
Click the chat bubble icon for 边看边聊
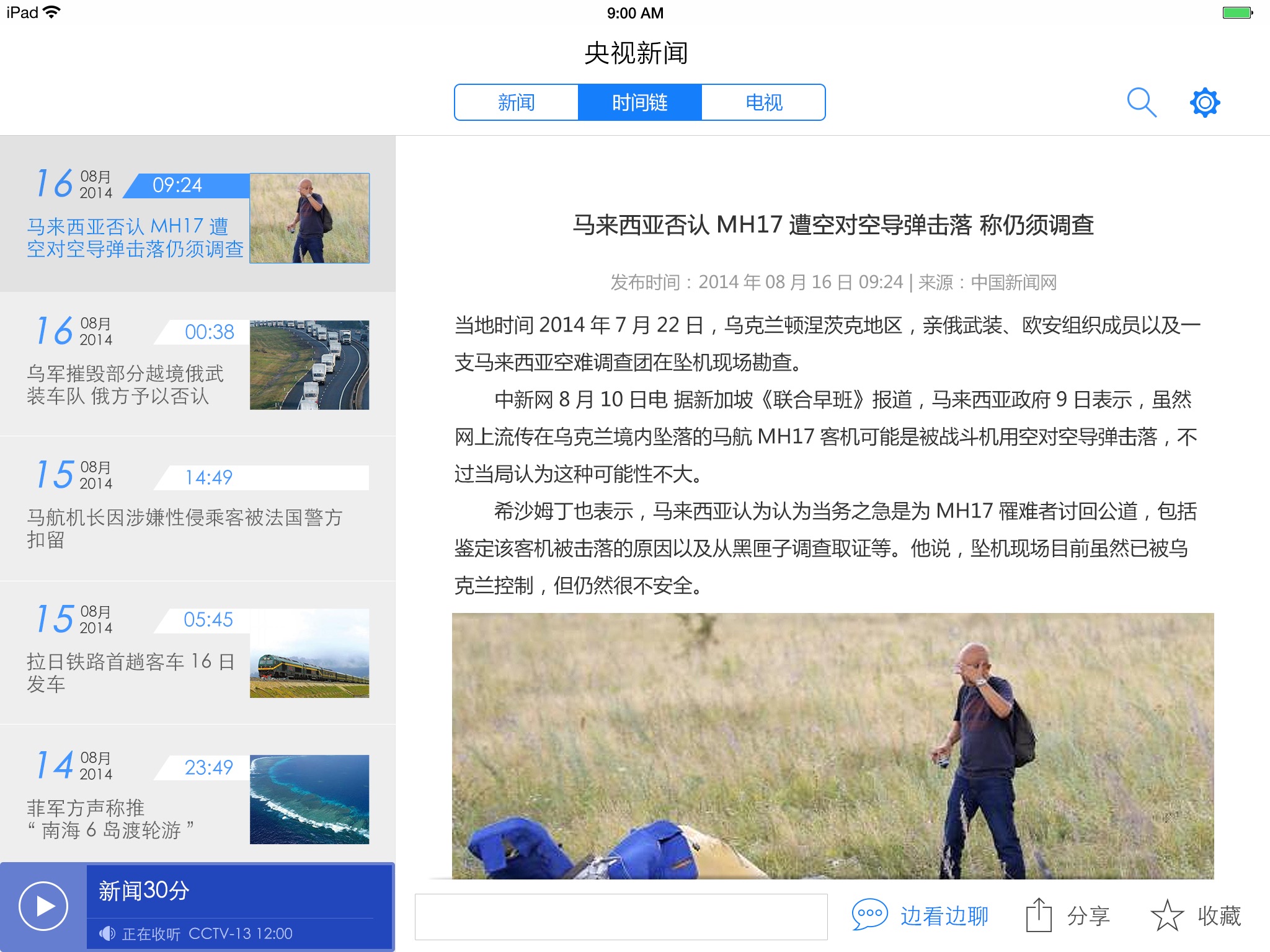pyautogui.click(x=869, y=915)
